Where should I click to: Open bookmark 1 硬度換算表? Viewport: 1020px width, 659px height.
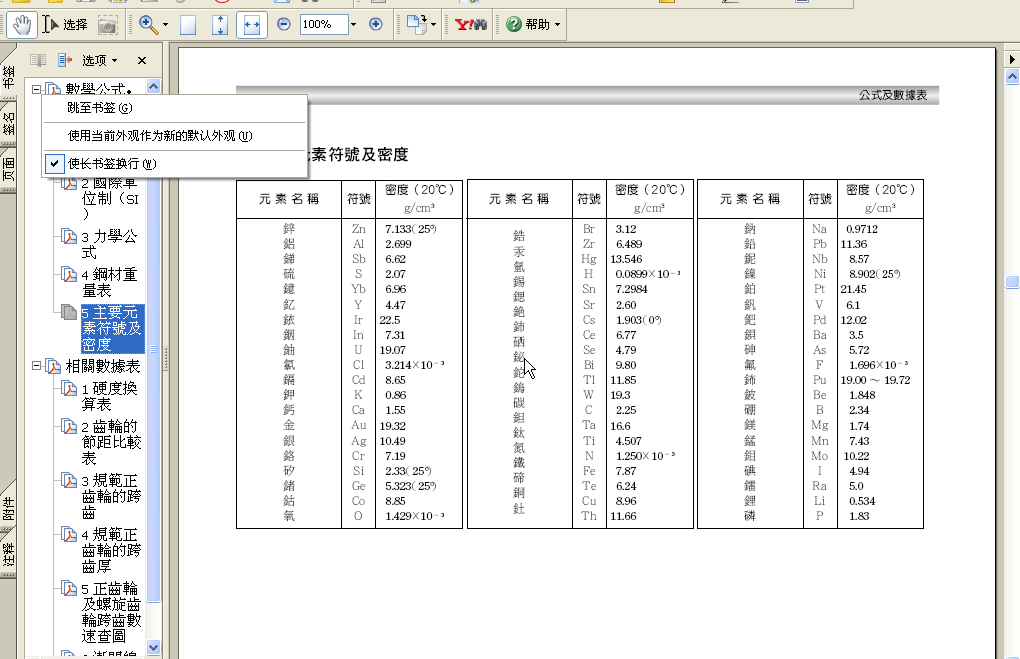[109, 396]
